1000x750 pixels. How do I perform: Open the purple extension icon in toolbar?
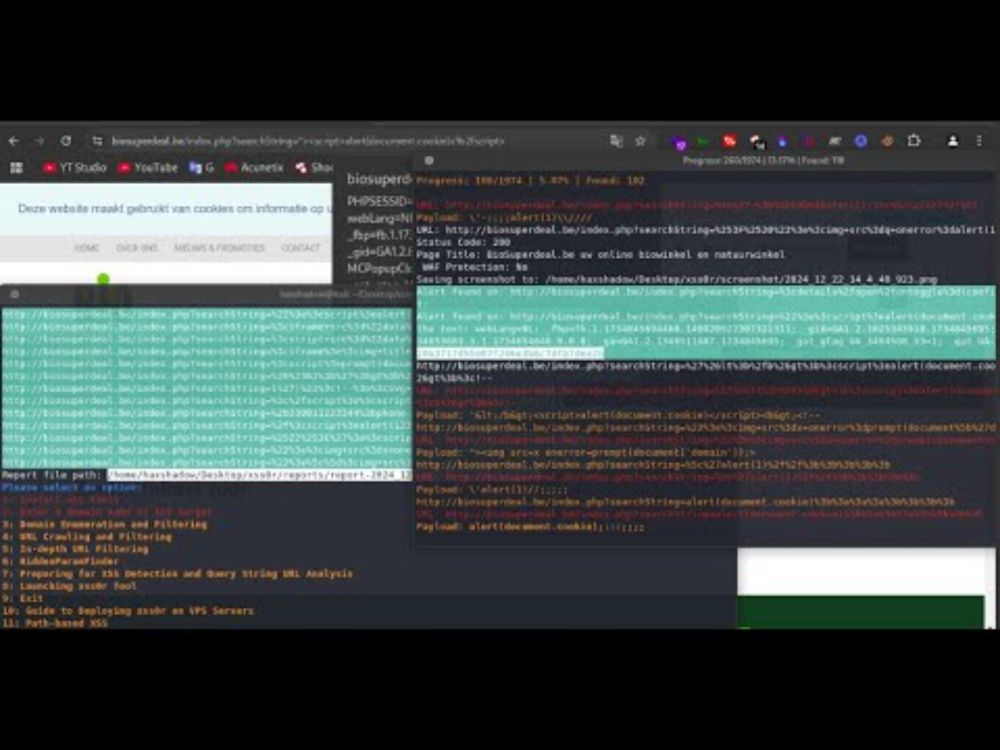pyautogui.click(x=680, y=142)
